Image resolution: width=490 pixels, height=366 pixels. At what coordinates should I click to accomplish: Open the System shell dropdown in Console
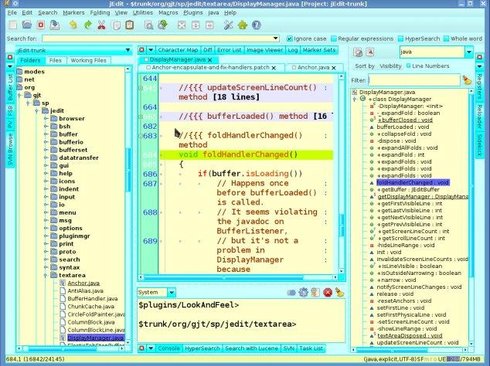point(171,293)
